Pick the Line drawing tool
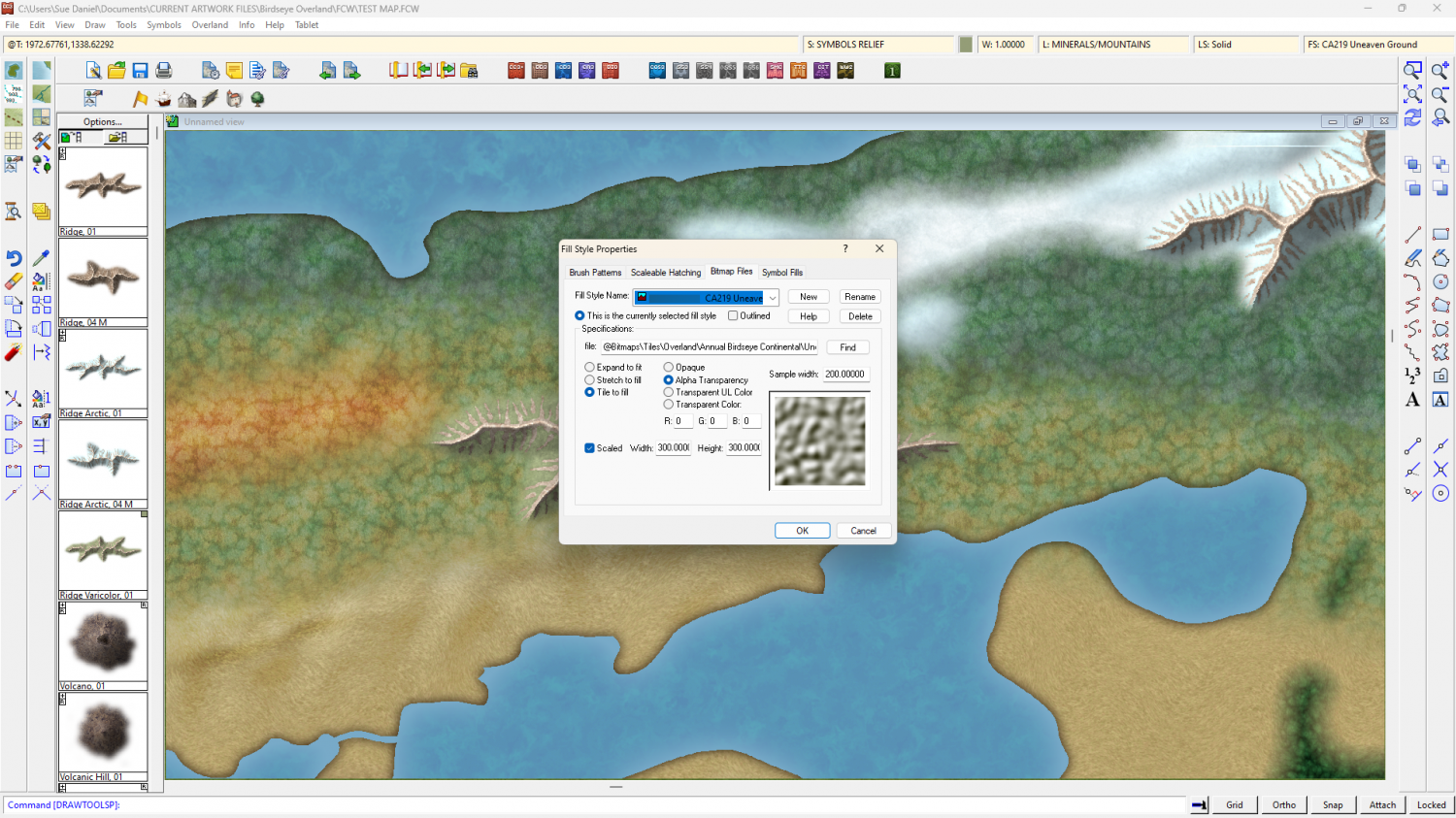 [x=1413, y=235]
